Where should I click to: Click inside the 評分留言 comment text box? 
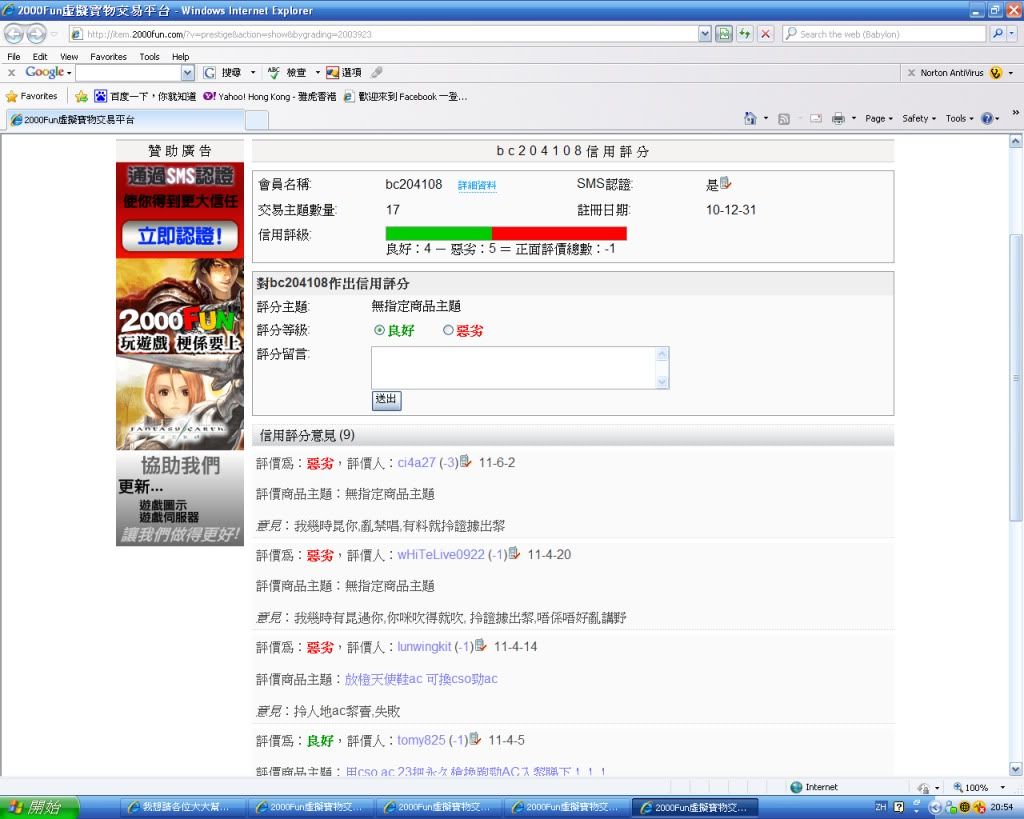(512, 367)
